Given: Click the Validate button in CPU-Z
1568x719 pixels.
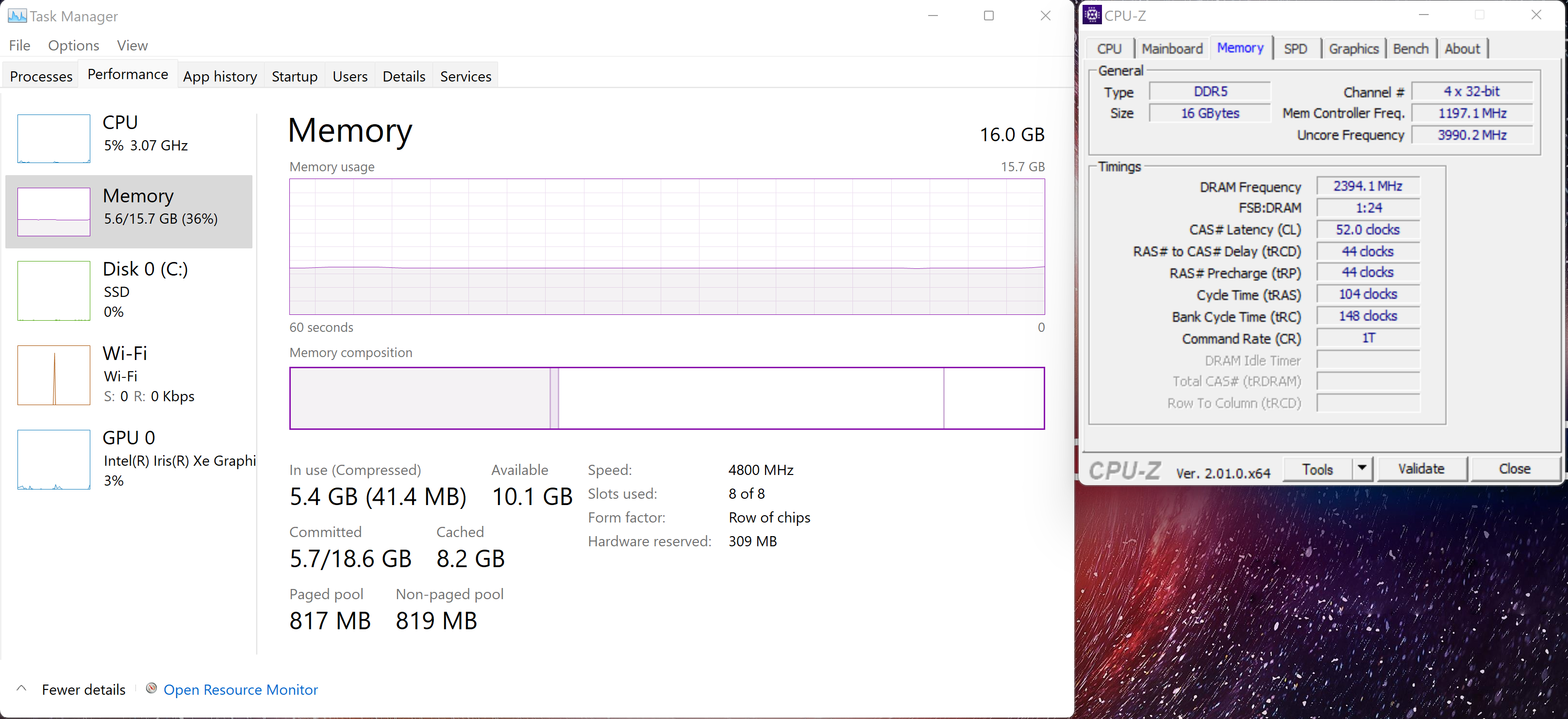Looking at the screenshot, I should coord(1421,468).
